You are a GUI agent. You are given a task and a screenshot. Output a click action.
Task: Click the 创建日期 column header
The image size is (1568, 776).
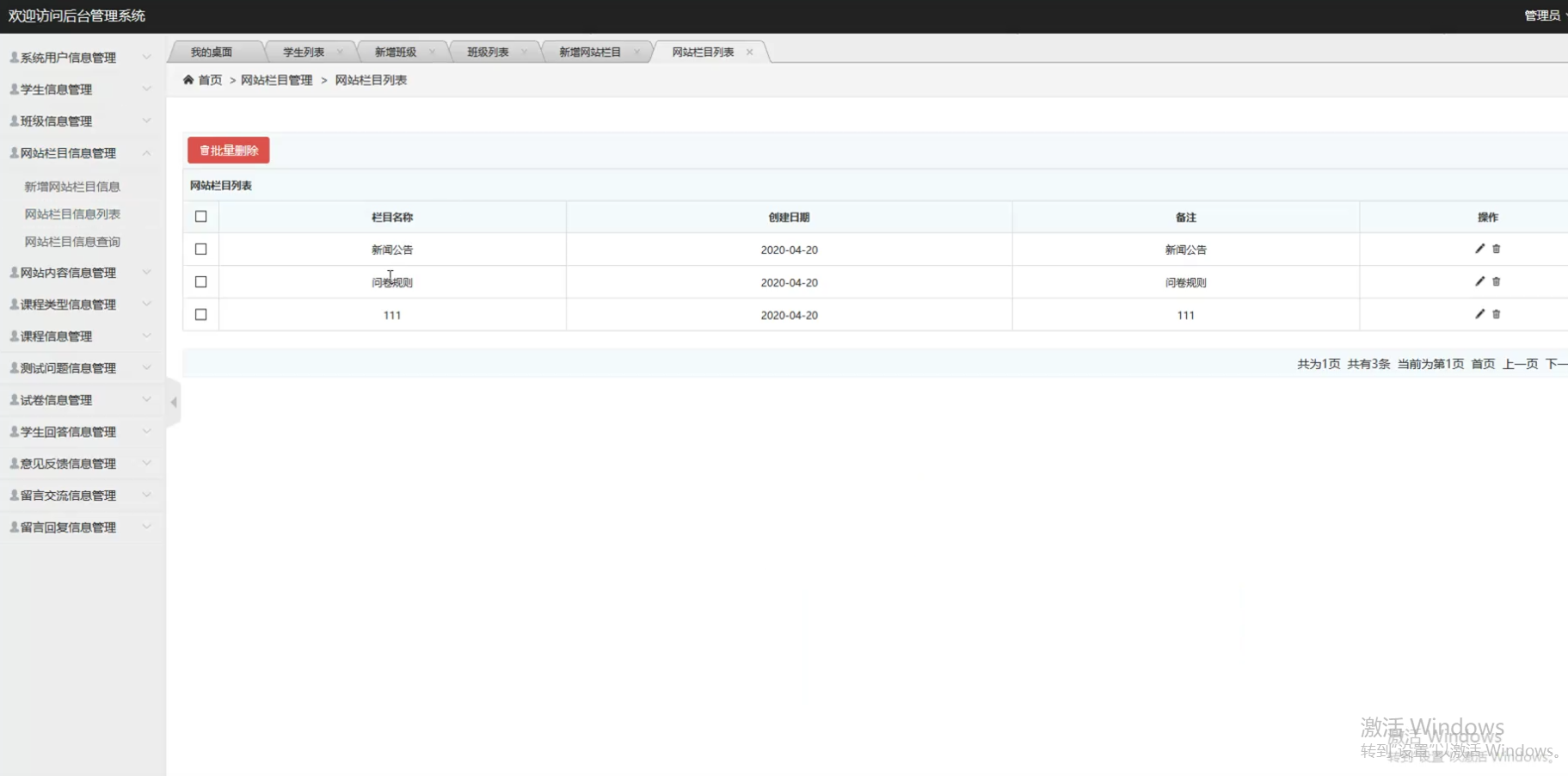(x=789, y=218)
